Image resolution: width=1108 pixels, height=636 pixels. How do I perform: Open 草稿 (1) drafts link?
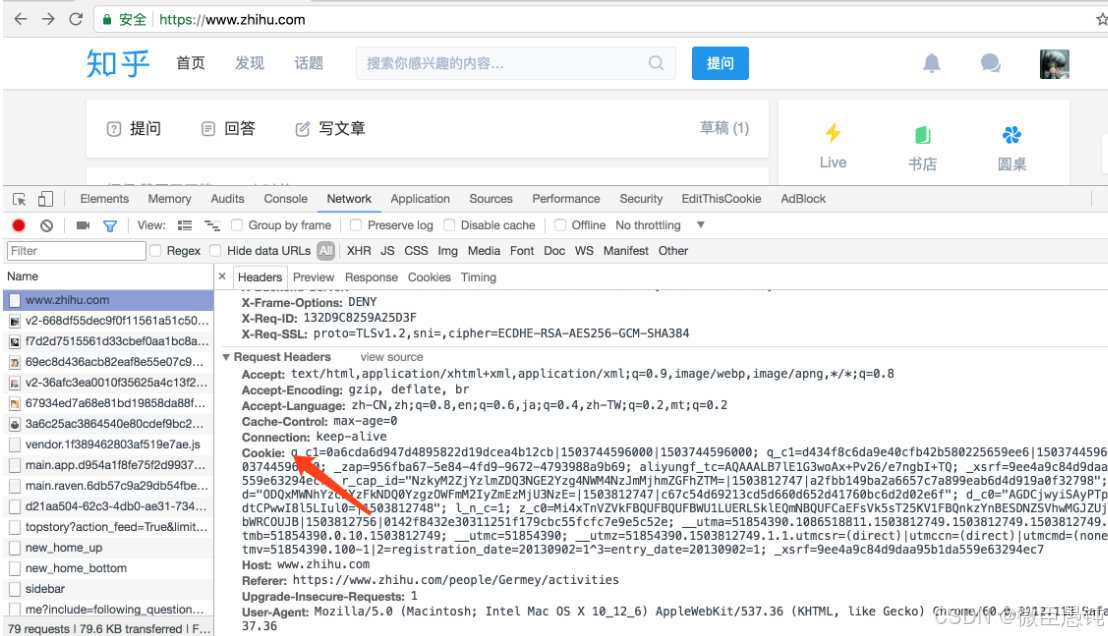(x=724, y=128)
